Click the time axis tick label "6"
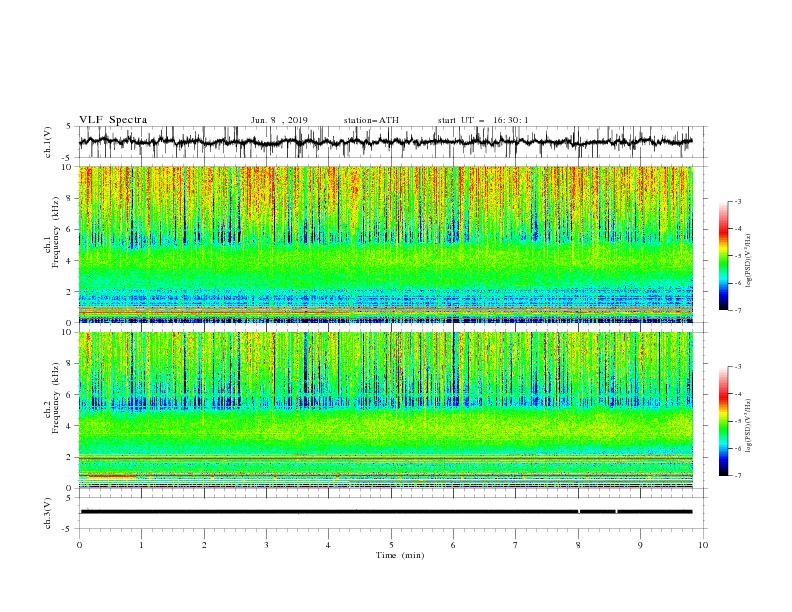This screenshot has height=612, width=792. [x=453, y=545]
